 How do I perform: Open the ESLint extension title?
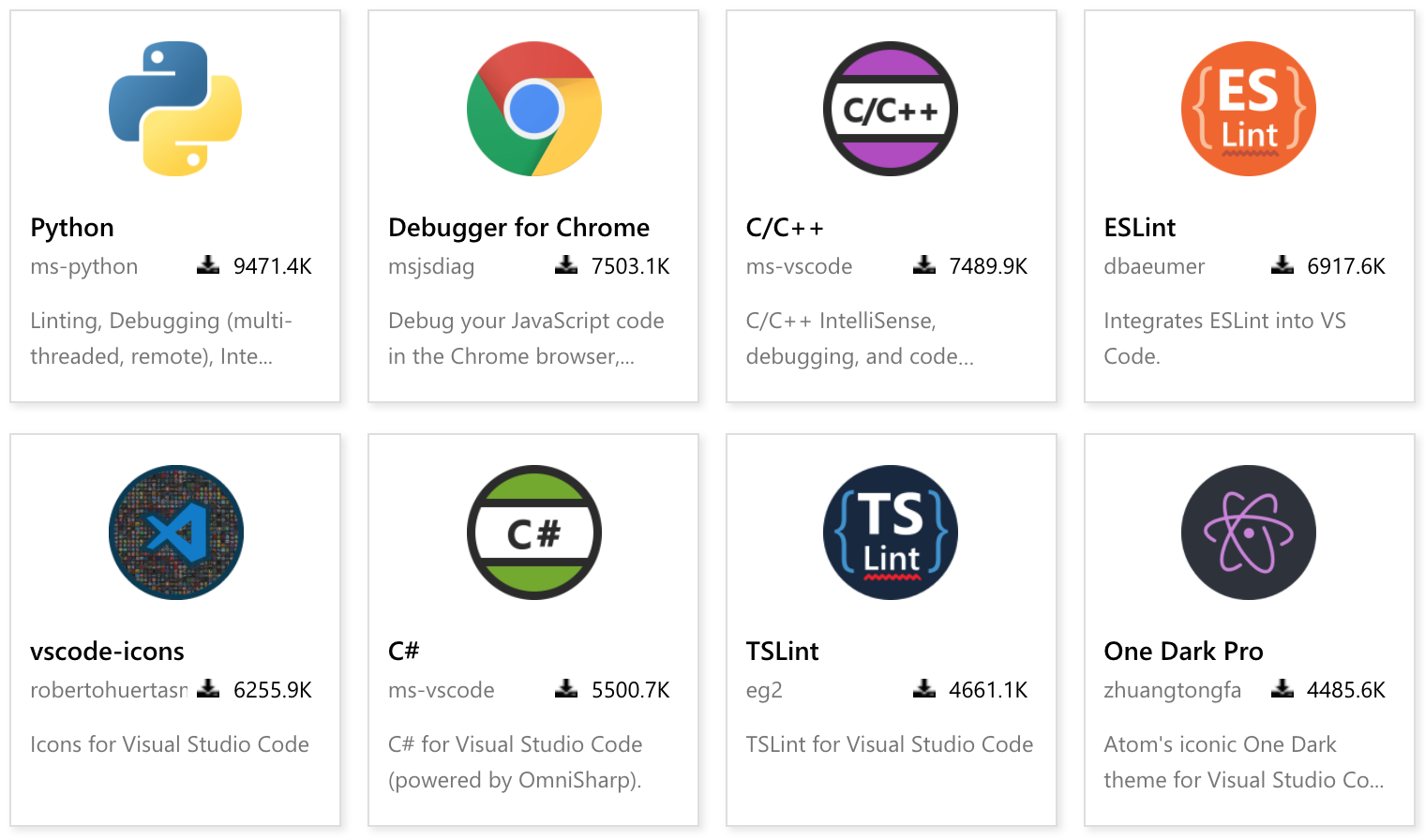[1140, 228]
